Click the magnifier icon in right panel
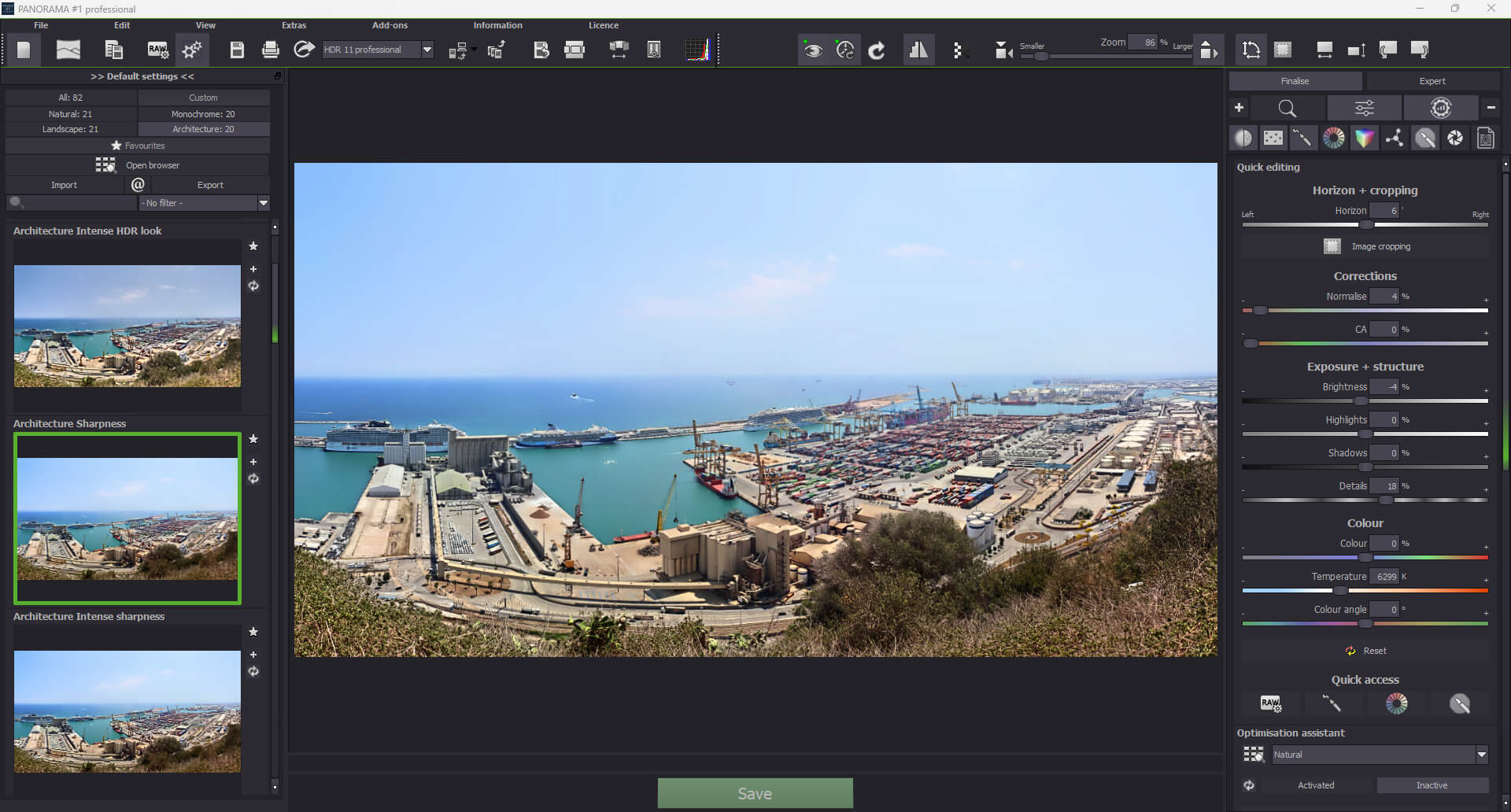Image resolution: width=1511 pixels, height=812 pixels. click(1287, 109)
